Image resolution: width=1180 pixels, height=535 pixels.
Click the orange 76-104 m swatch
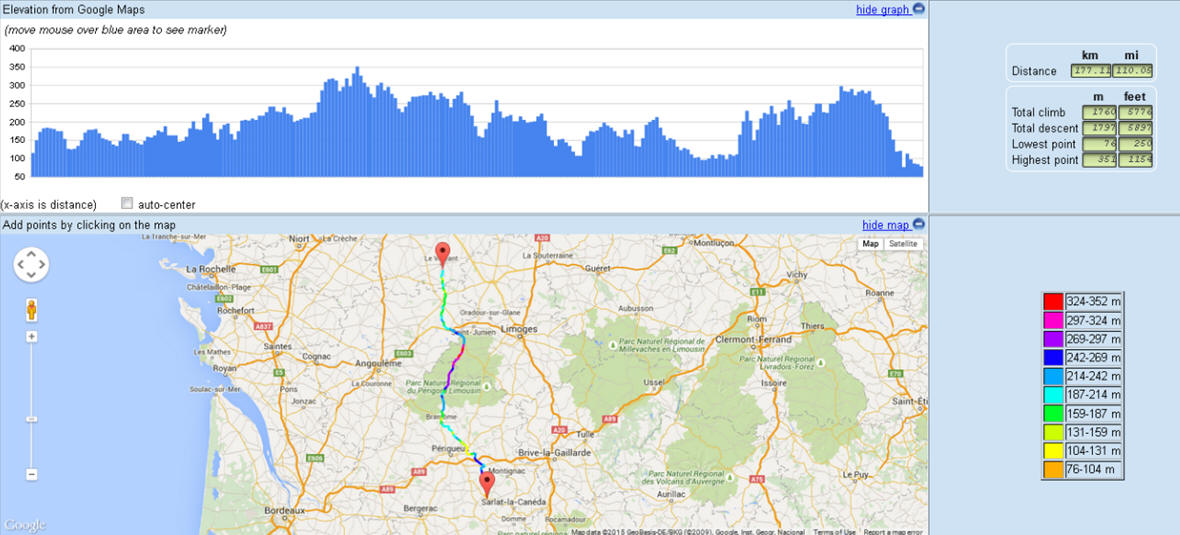tap(1053, 470)
